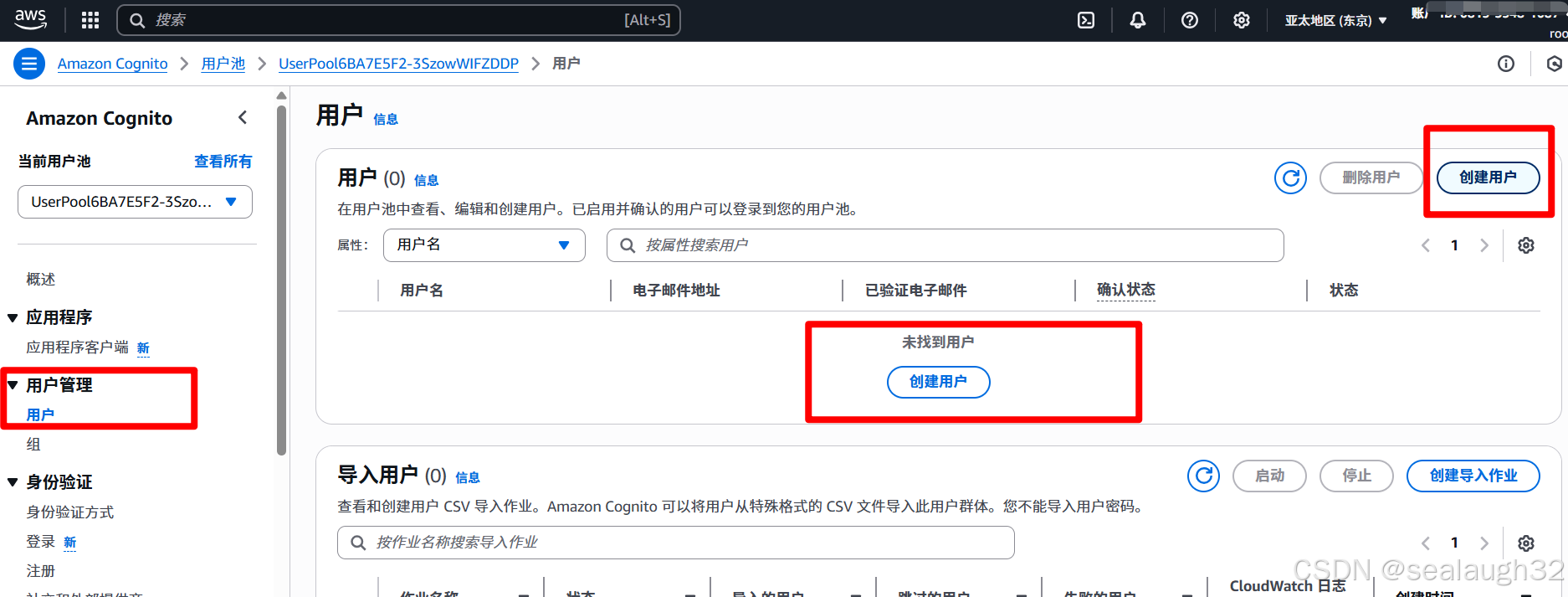The height and width of the screenshot is (597, 1568).
Task: Click the 已验证电子邮件 column header
Action: [915, 291]
